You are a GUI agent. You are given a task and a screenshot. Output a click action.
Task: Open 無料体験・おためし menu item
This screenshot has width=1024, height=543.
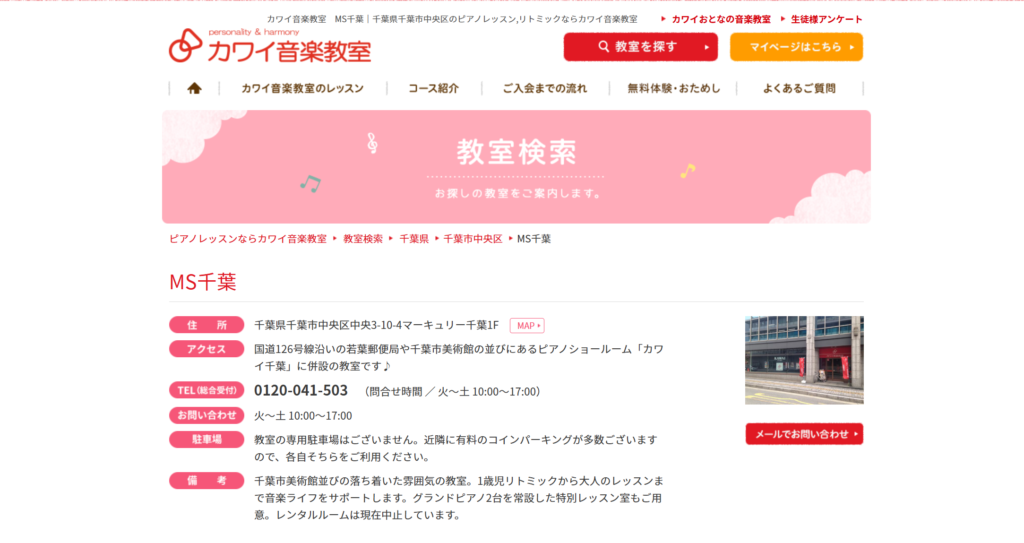click(x=673, y=88)
